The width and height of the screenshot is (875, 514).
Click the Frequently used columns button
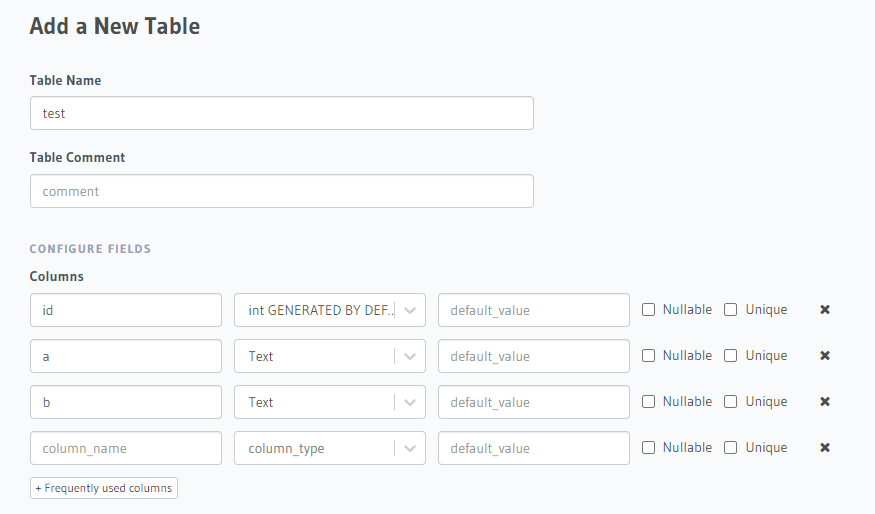[104, 488]
